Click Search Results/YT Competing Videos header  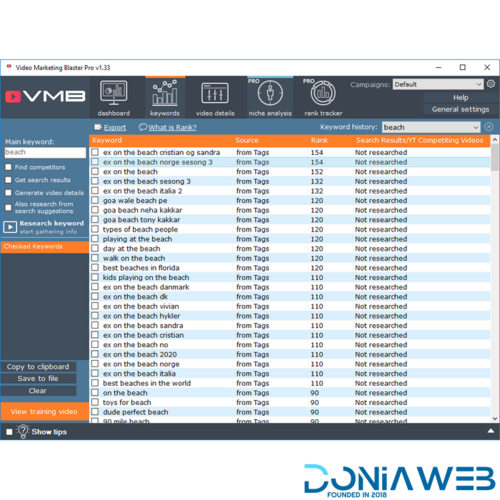(x=419, y=140)
